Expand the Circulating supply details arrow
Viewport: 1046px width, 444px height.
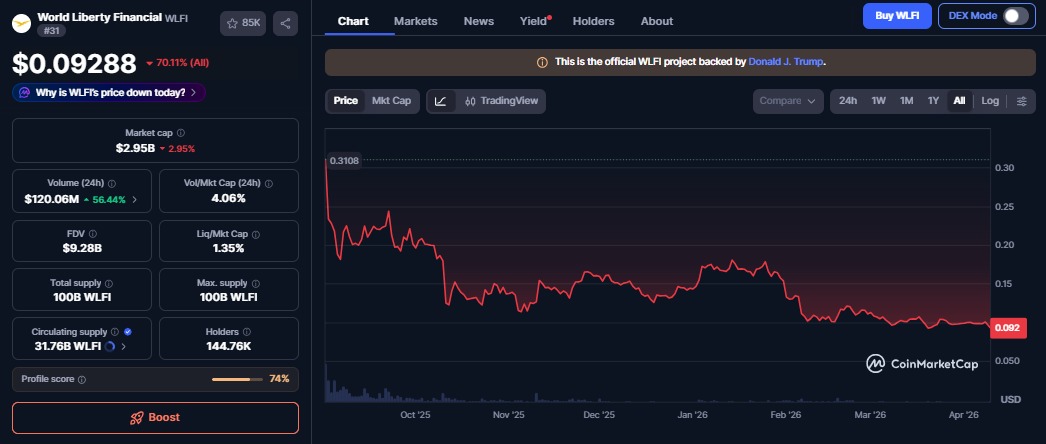tap(124, 347)
